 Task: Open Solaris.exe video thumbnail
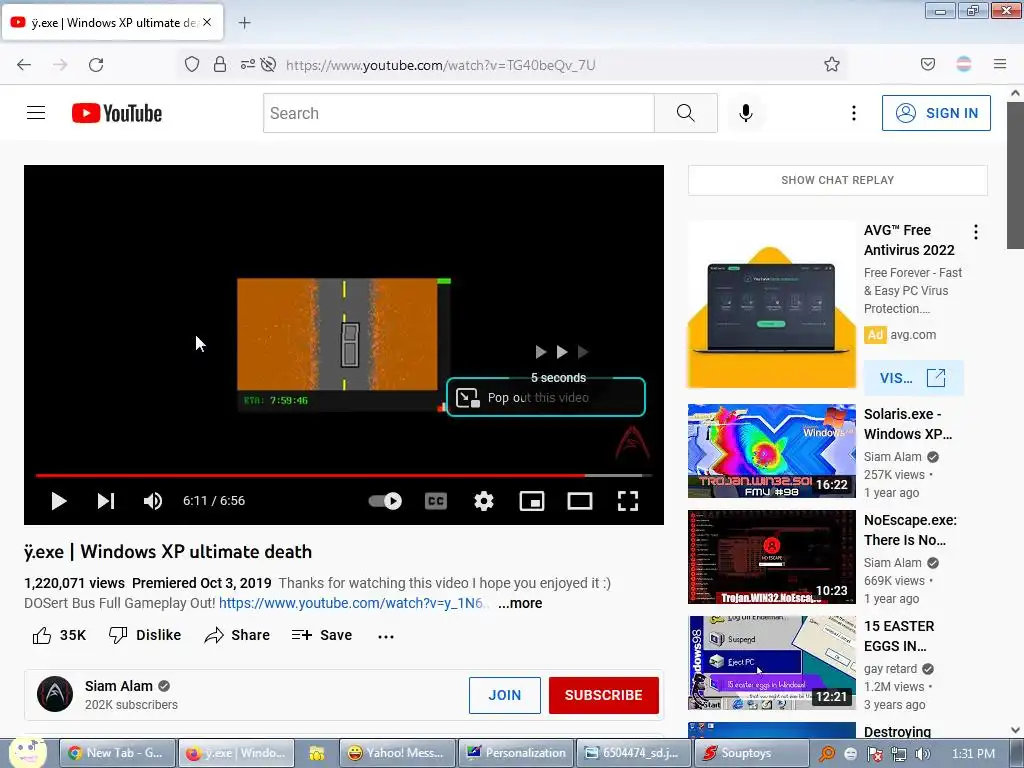pyautogui.click(x=771, y=451)
